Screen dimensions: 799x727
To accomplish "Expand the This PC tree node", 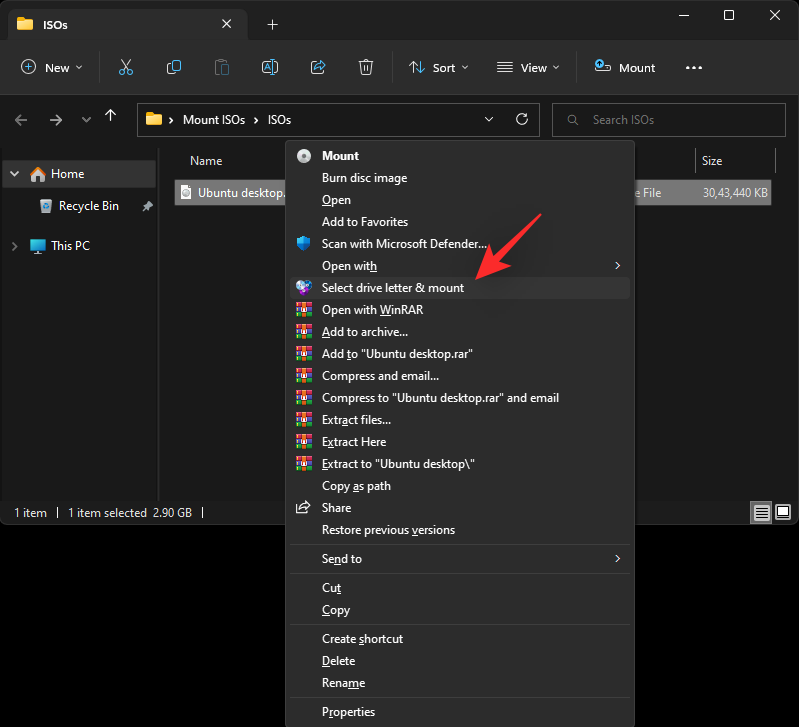I will click(x=15, y=245).
